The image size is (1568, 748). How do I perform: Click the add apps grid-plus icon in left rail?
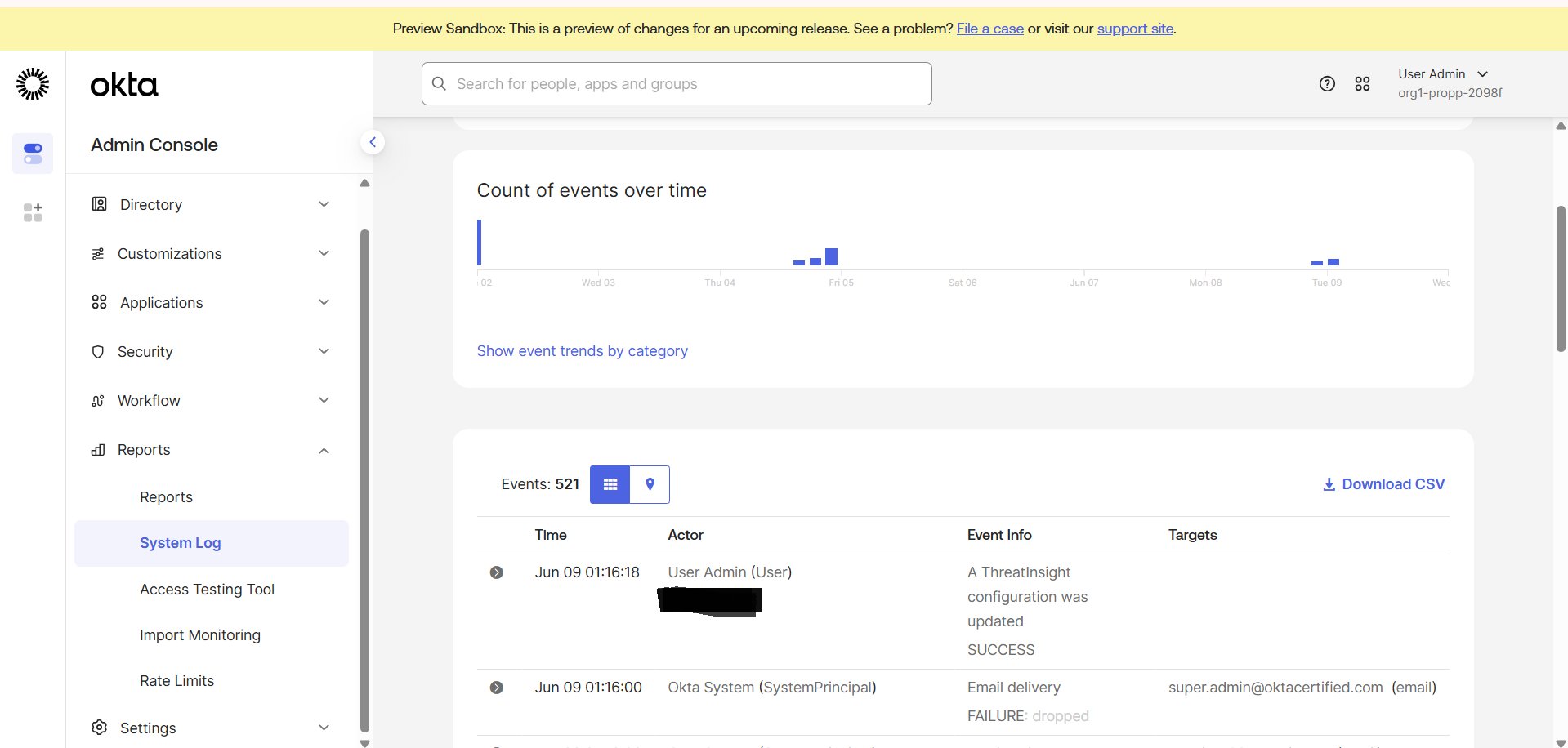[33, 212]
